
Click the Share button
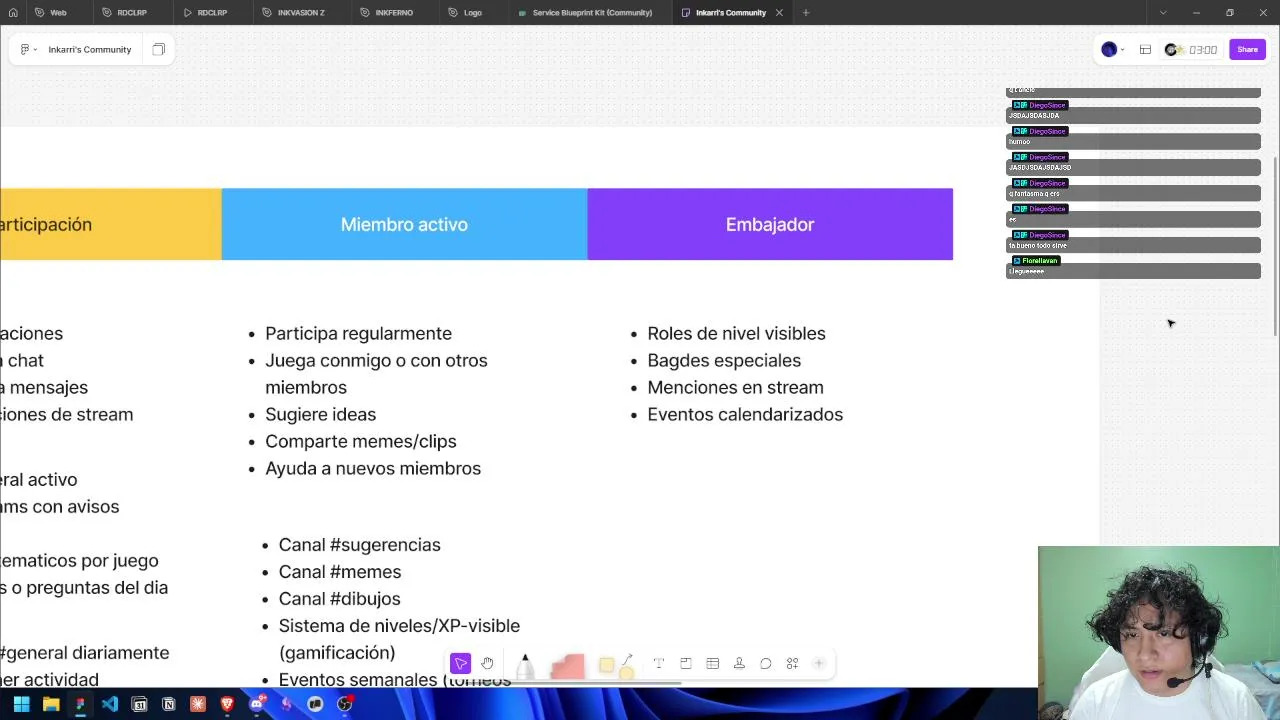[1247, 49]
